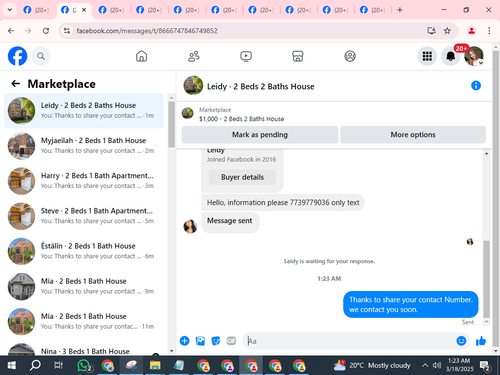Open the Mia conversation from 11m ago
Image resolution: width=500 pixels, height=375 pixels.
click(84, 322)
